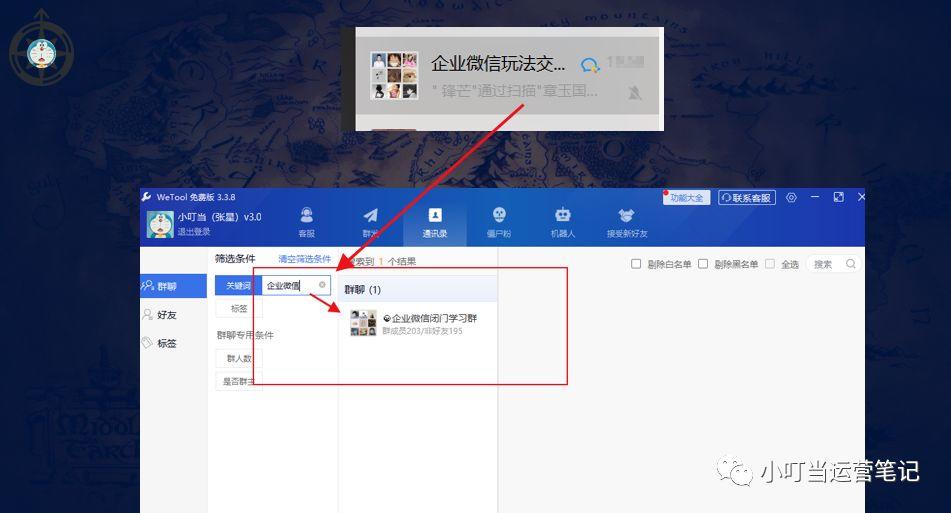The height and width of the screenshot is (513, 951).
Task: Click the 群人数 group size filter
Action: click(x=239, y=358)
